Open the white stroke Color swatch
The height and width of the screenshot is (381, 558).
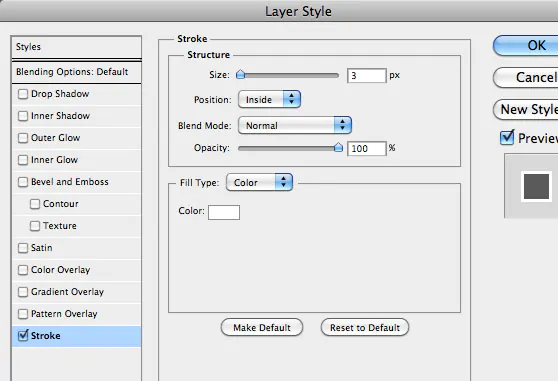coord(224,212)
